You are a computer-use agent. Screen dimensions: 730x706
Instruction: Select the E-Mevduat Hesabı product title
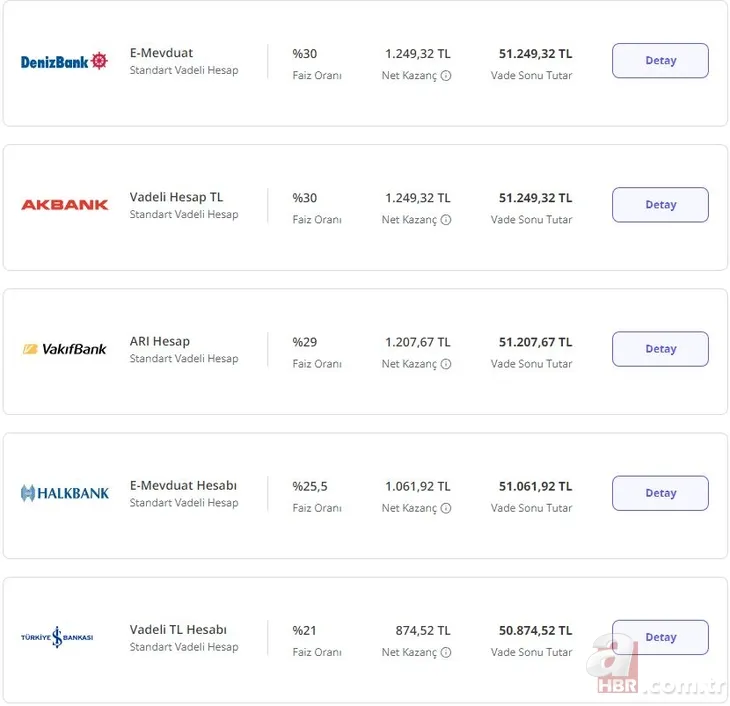pos(183,485)
